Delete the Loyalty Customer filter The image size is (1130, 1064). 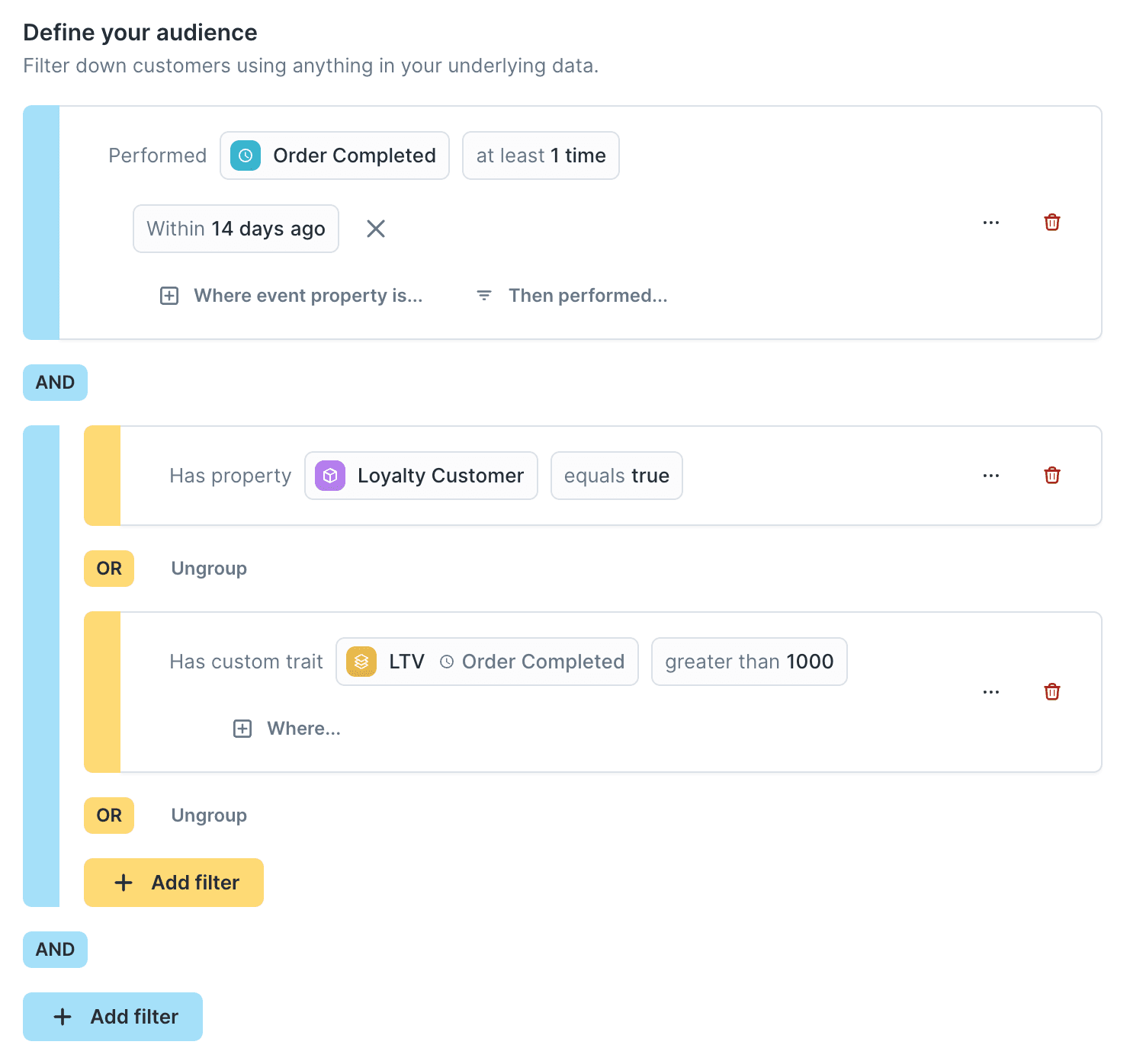point(1051,476)
